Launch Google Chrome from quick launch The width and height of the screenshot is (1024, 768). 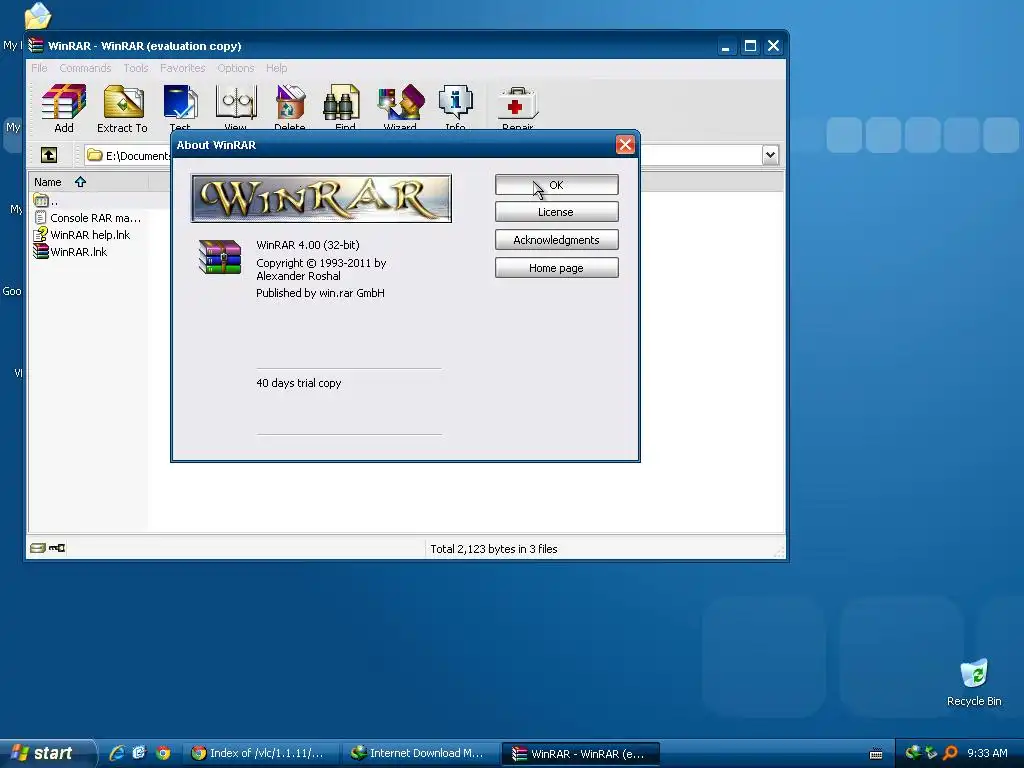(163, 753)
